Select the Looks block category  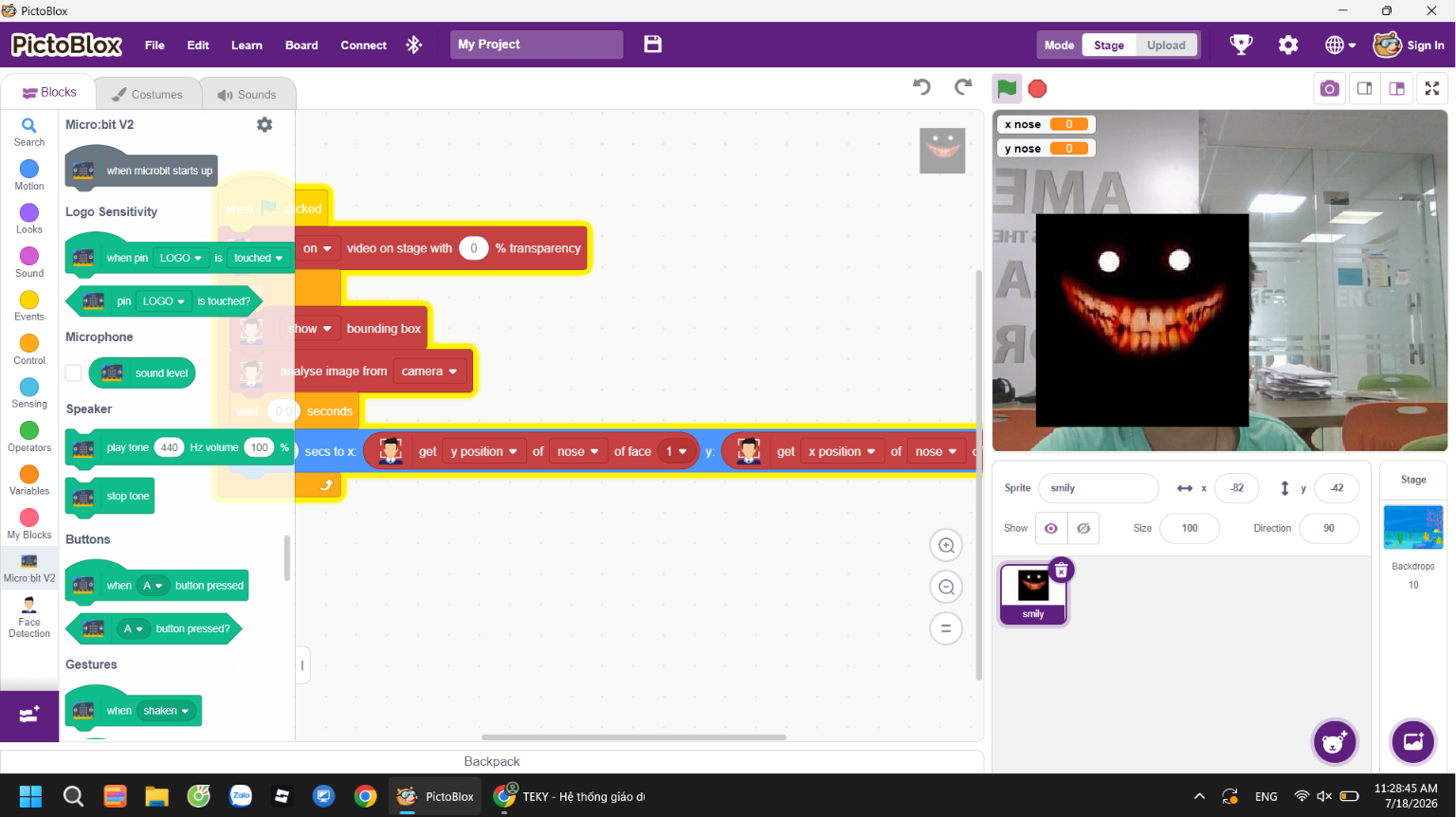point(29,218)
